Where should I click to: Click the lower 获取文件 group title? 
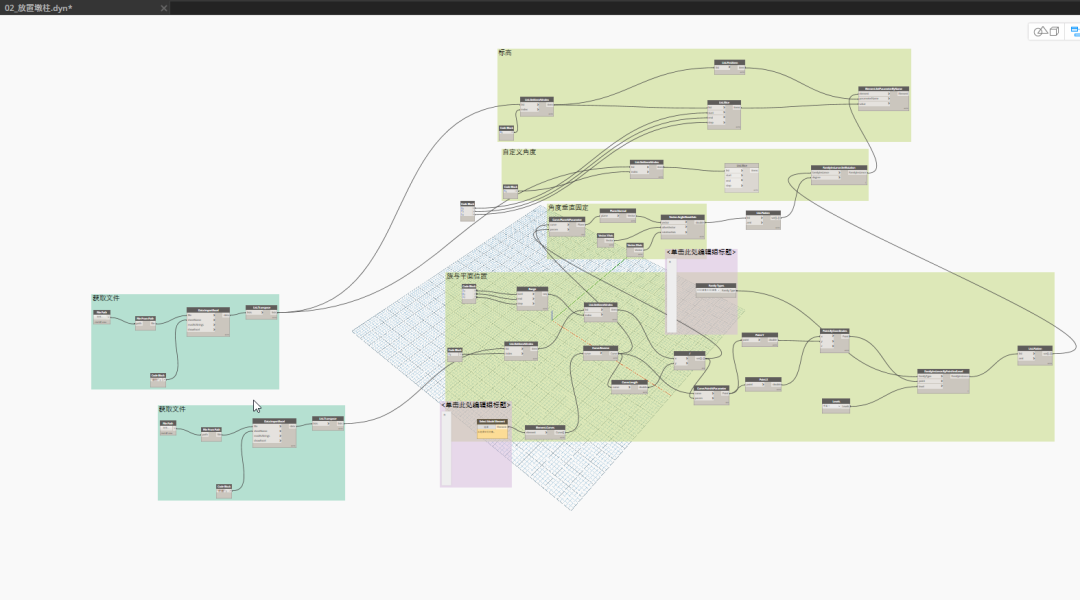point(172,409)
